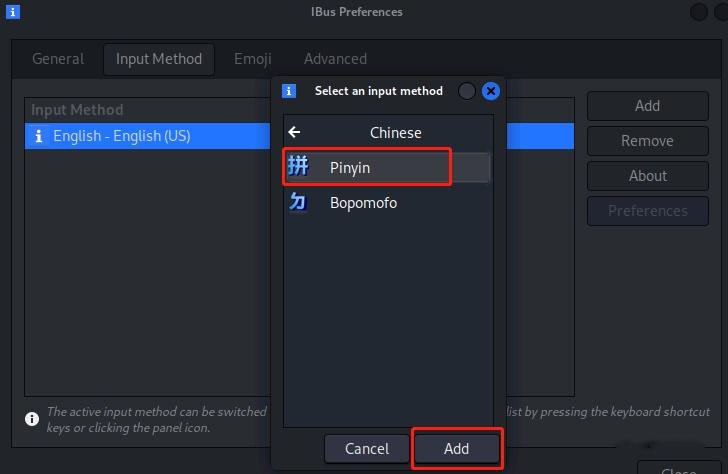Select the Input Method tab
Viewport: 728px width, 474px height.
(159, 59)
